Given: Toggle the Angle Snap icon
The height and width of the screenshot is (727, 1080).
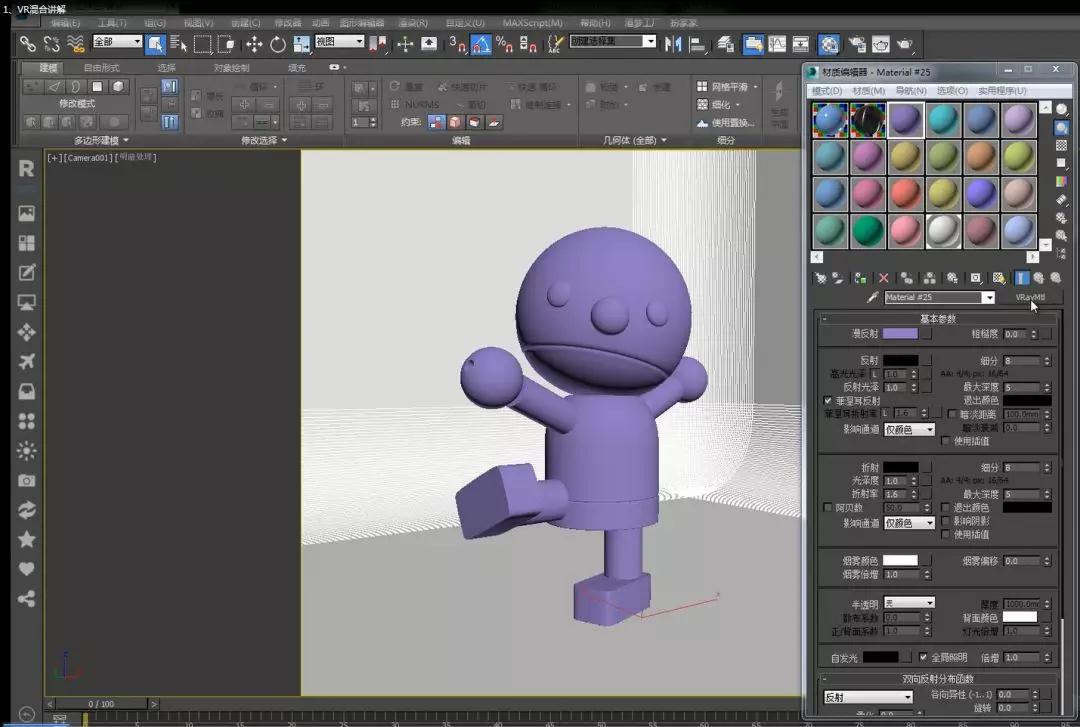Looking at the screenshot, I should tap(481, 45).
